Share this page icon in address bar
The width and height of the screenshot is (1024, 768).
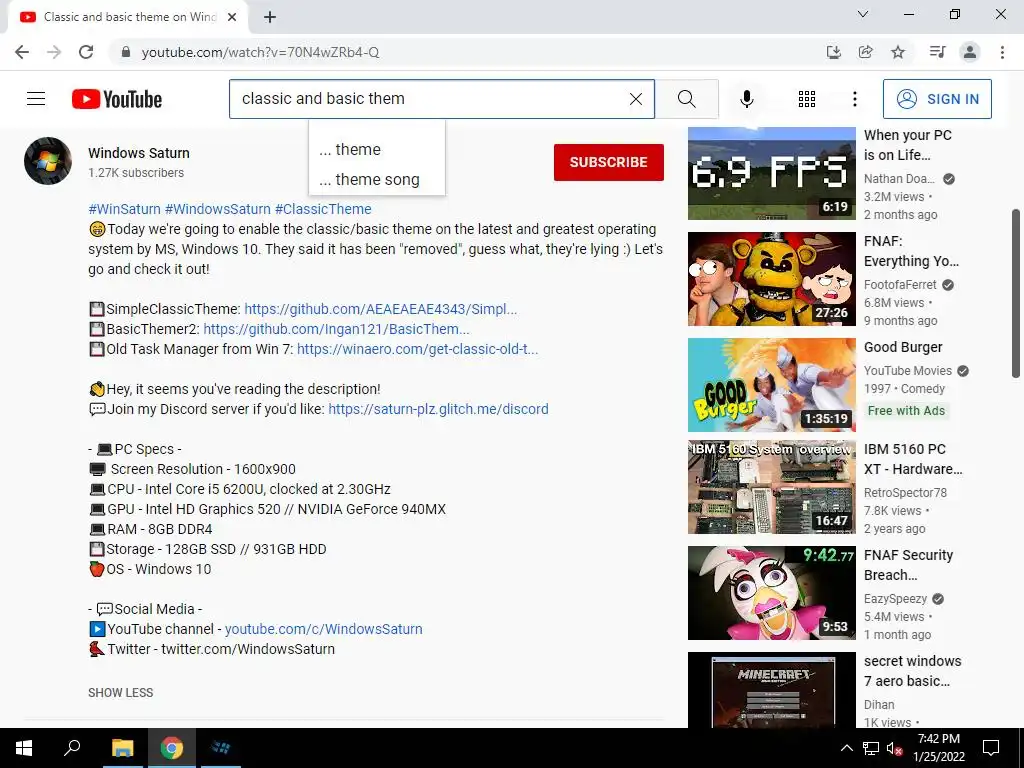tap(865, 52)
